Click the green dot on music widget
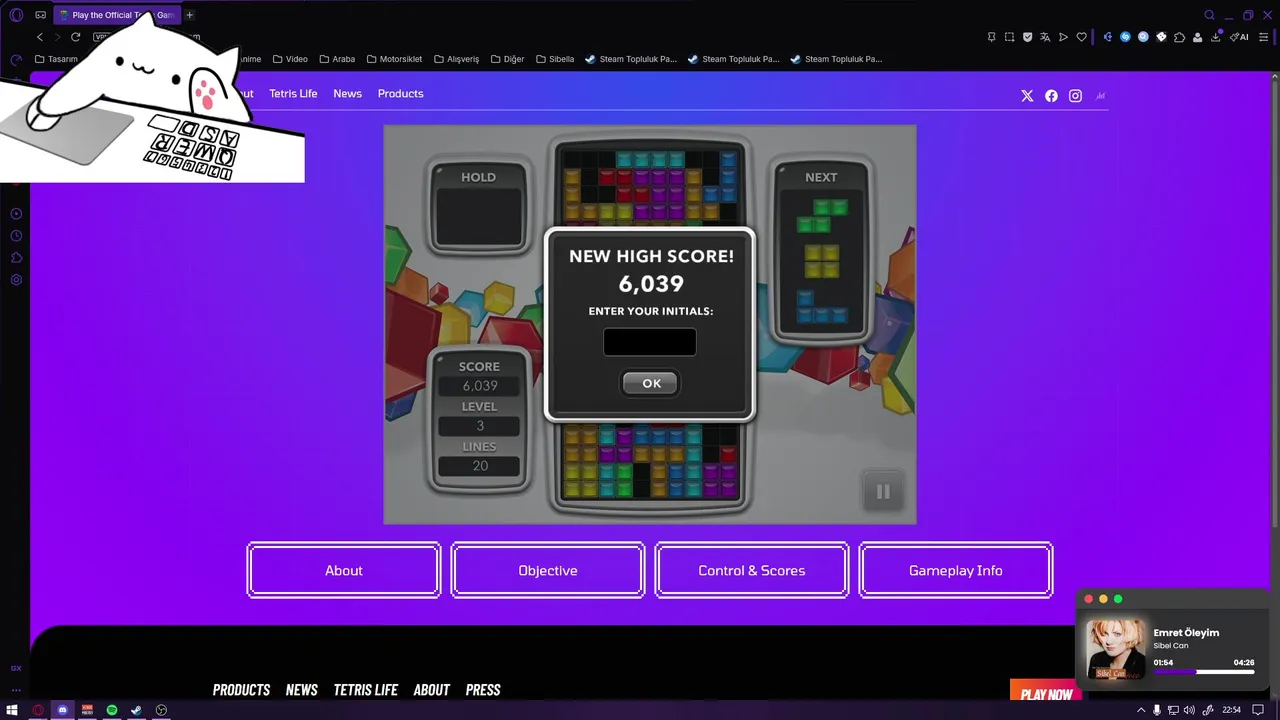Image resolution: width=1280 pixels, height=720 pixels. 1118,599
